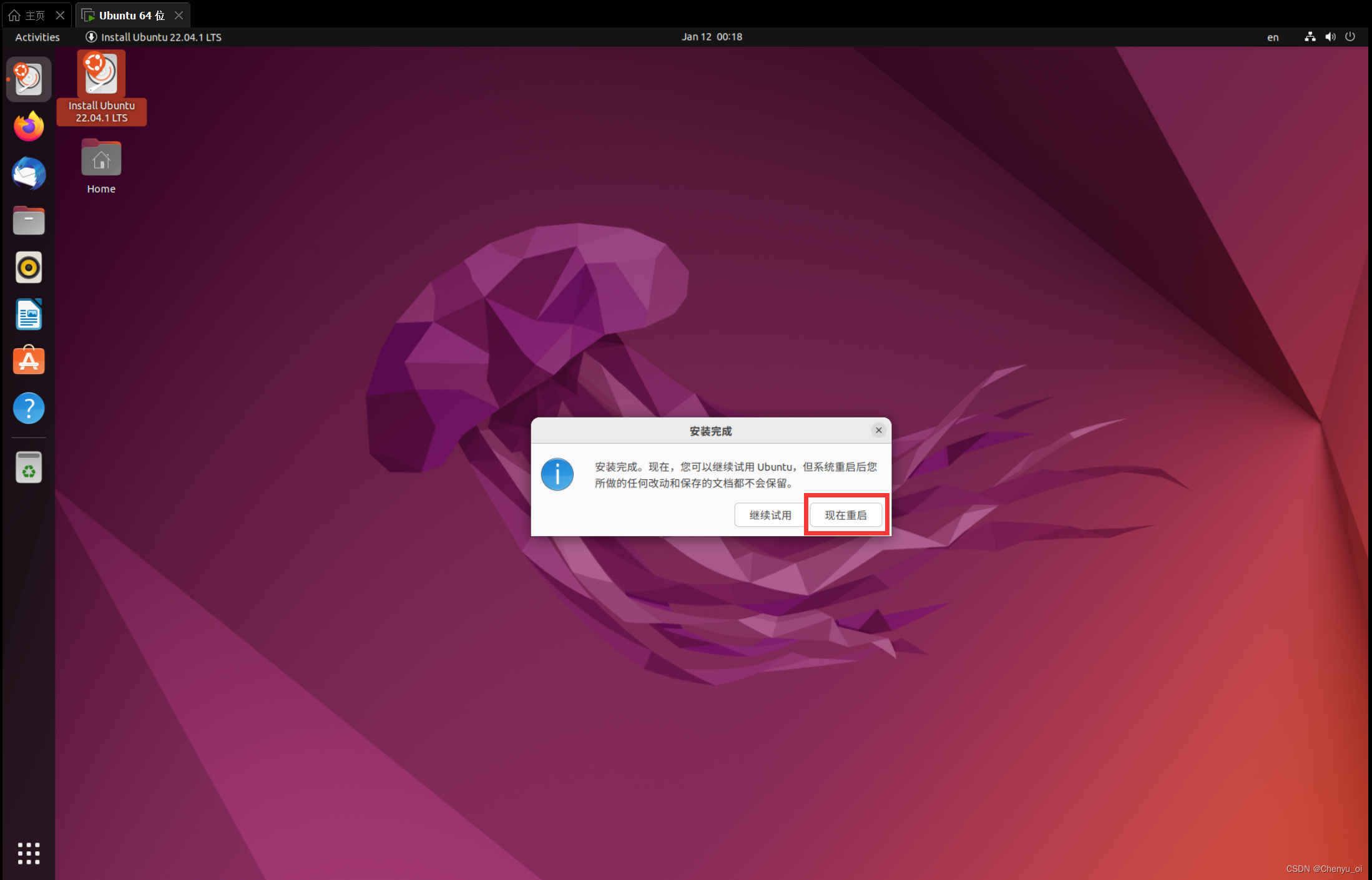Viewport: 1372px width, 880px height.
Task: Launch LibreOffice Writer from dock
Action: coord(29,315)
